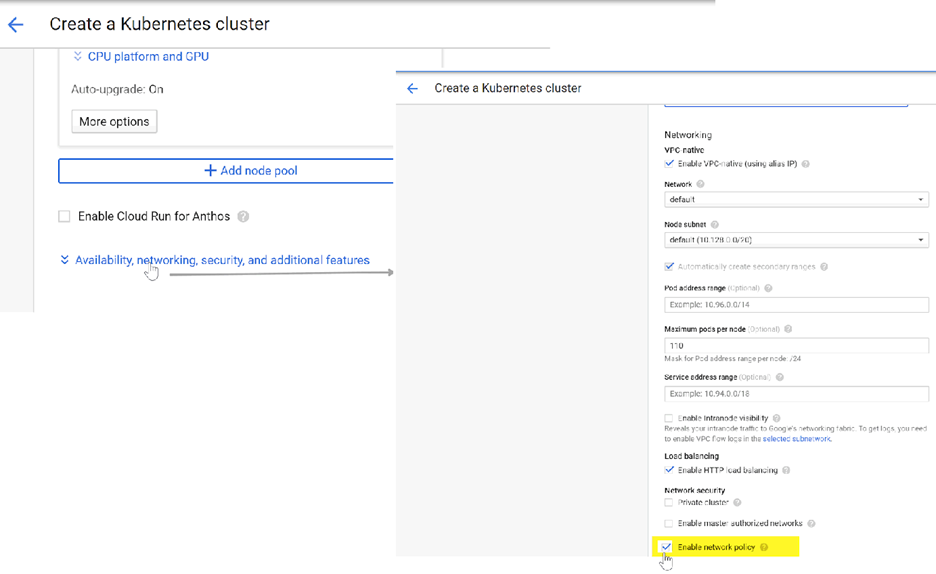Click the Network security heading
Viewport: 936px width, 574px height.
coord(694,490)
